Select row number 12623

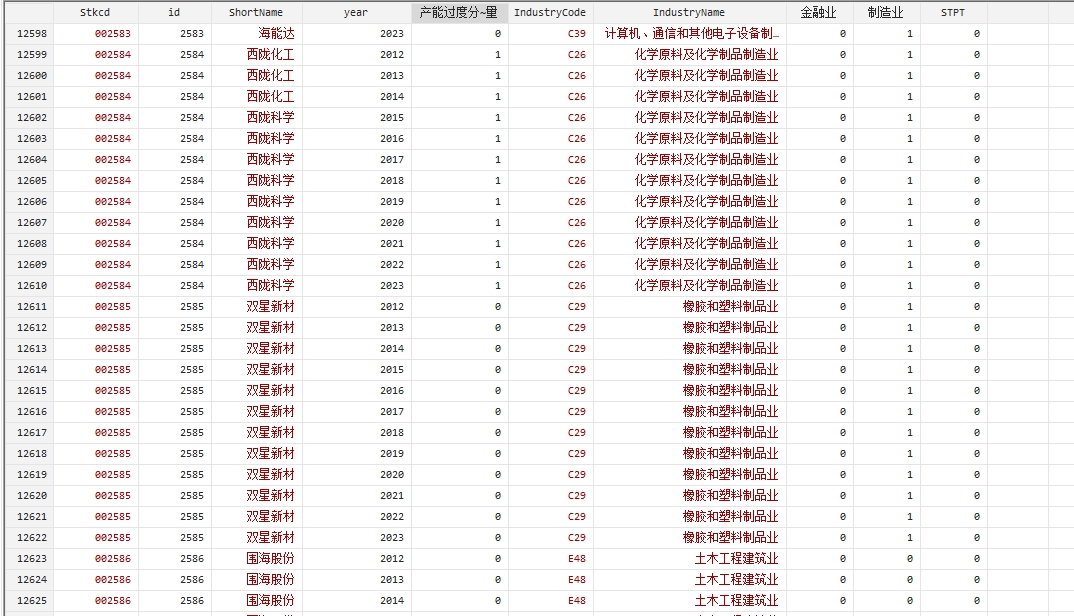[32, 559]
